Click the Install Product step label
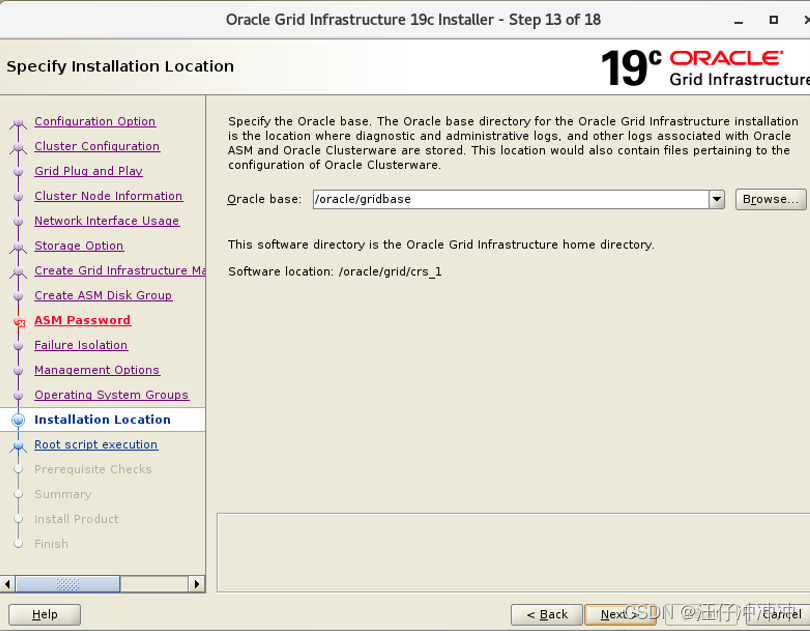Screen dimensions: 810x631 coord(76,519)
